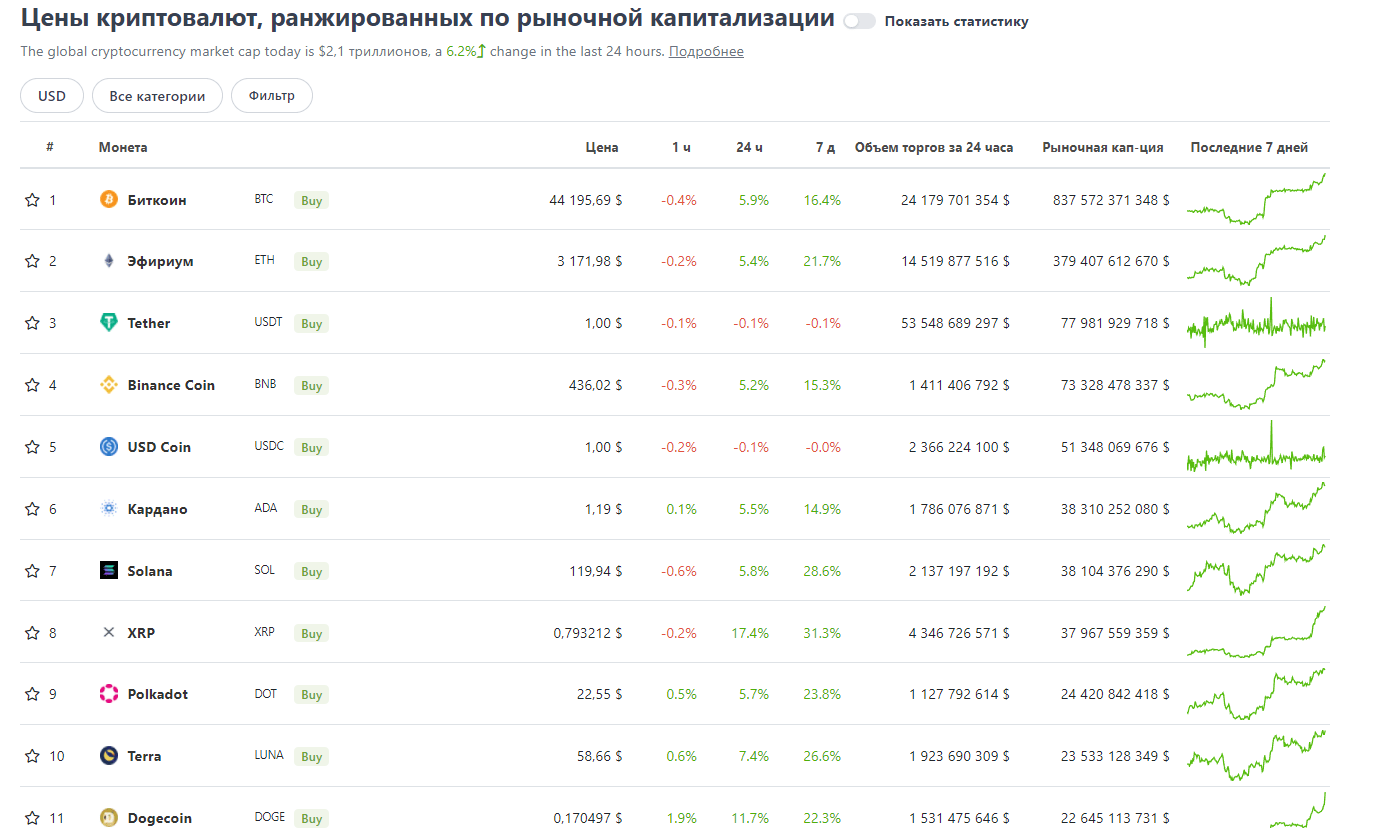Sort by the '#' rank column
Viewport: 1381px width, 828px height.
(x=49, y=147)
